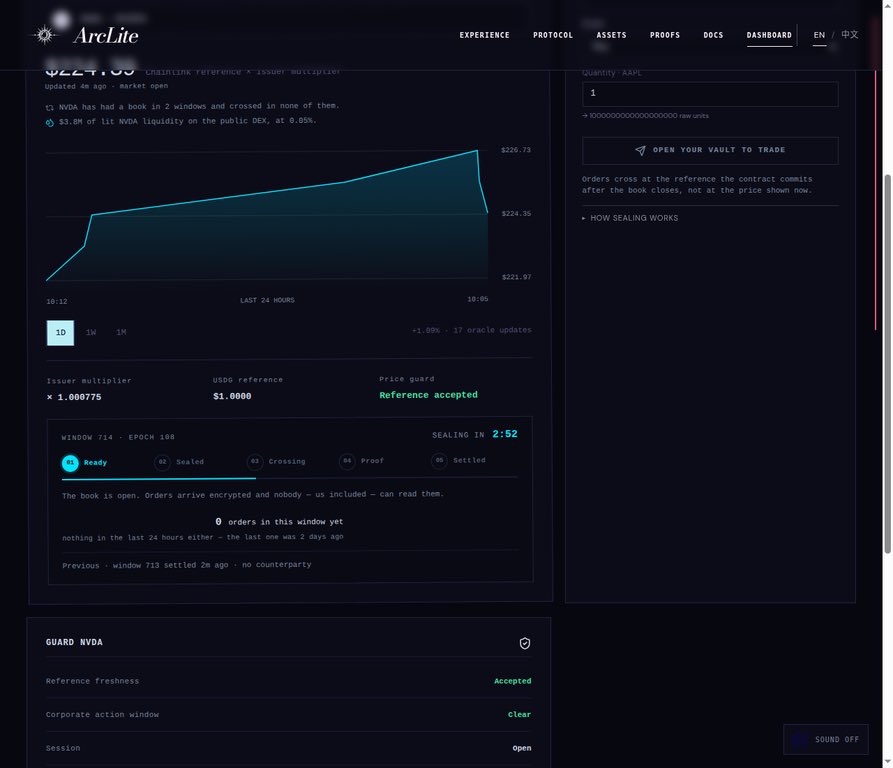Click the 03 Crossing step circle
893x768 pixels.
(255, 462)
